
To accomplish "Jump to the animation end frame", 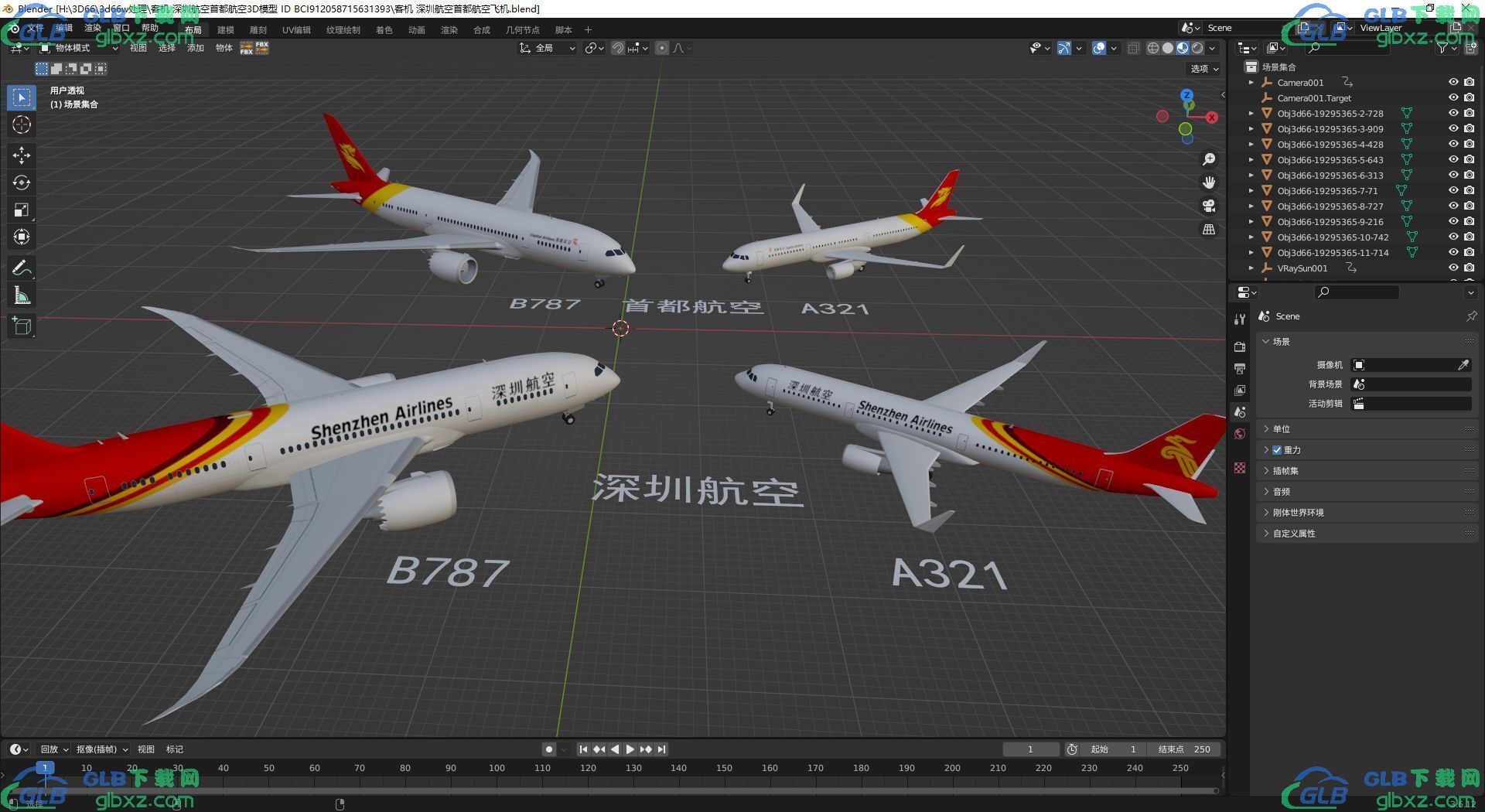I will [x=662, y=749].
